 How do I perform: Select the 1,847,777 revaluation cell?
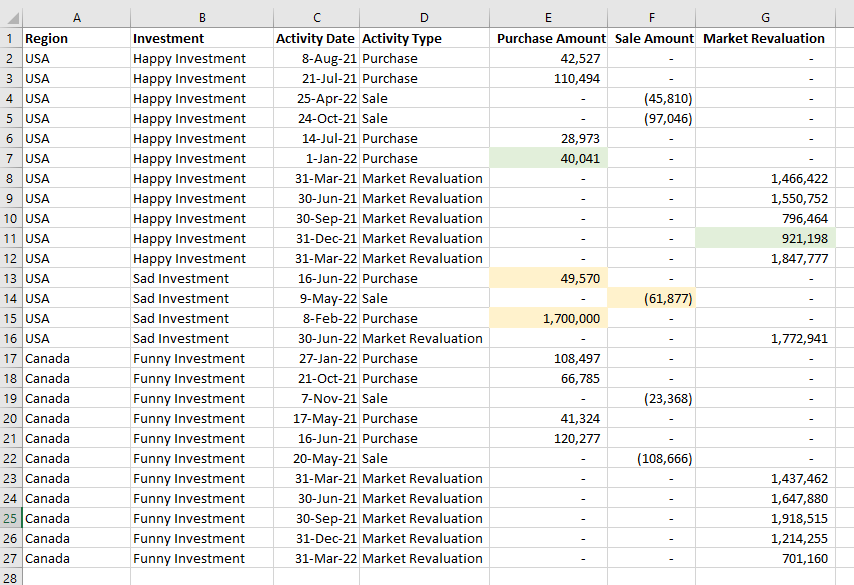pos(765,258)
